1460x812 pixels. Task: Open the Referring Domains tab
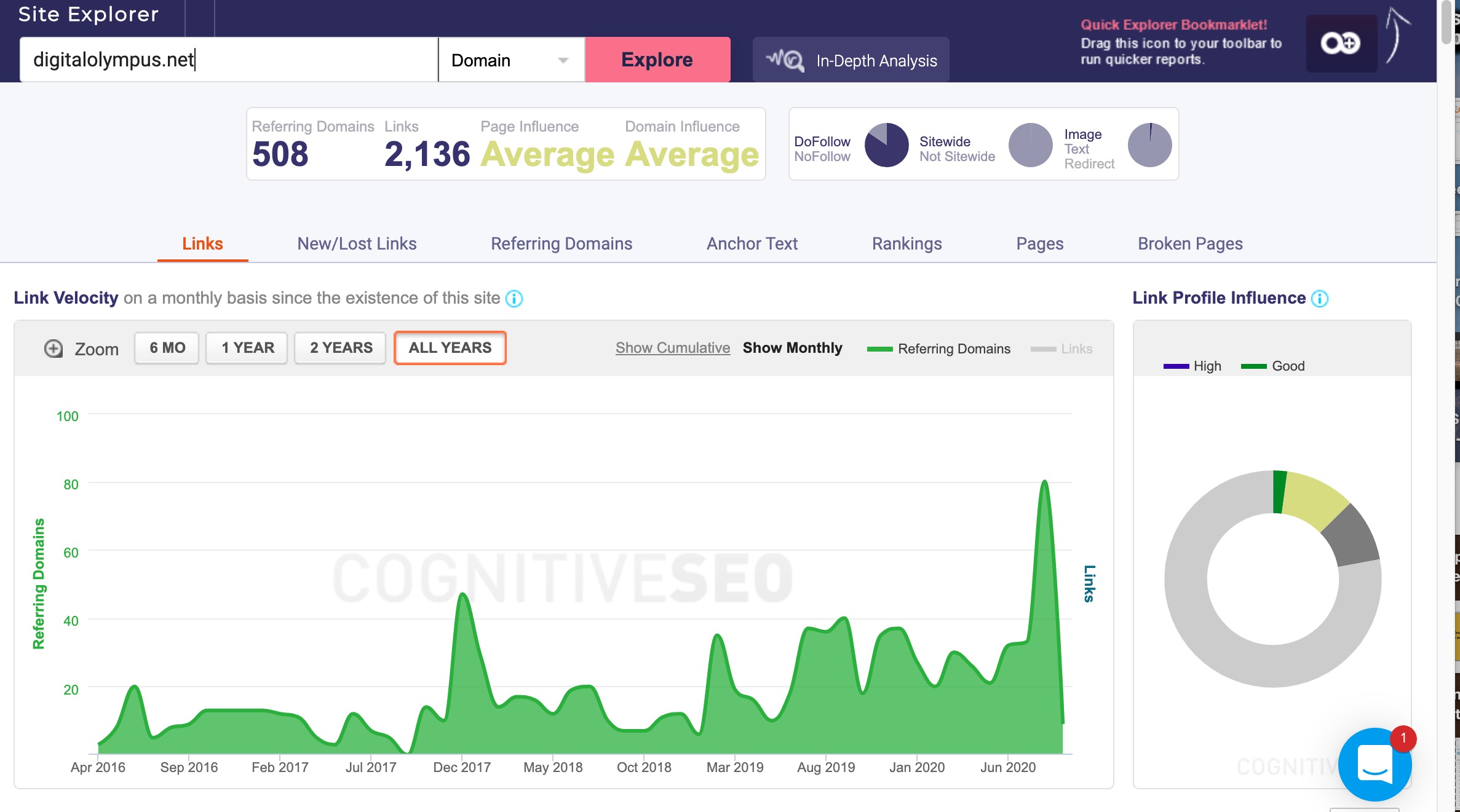point(561,244)
